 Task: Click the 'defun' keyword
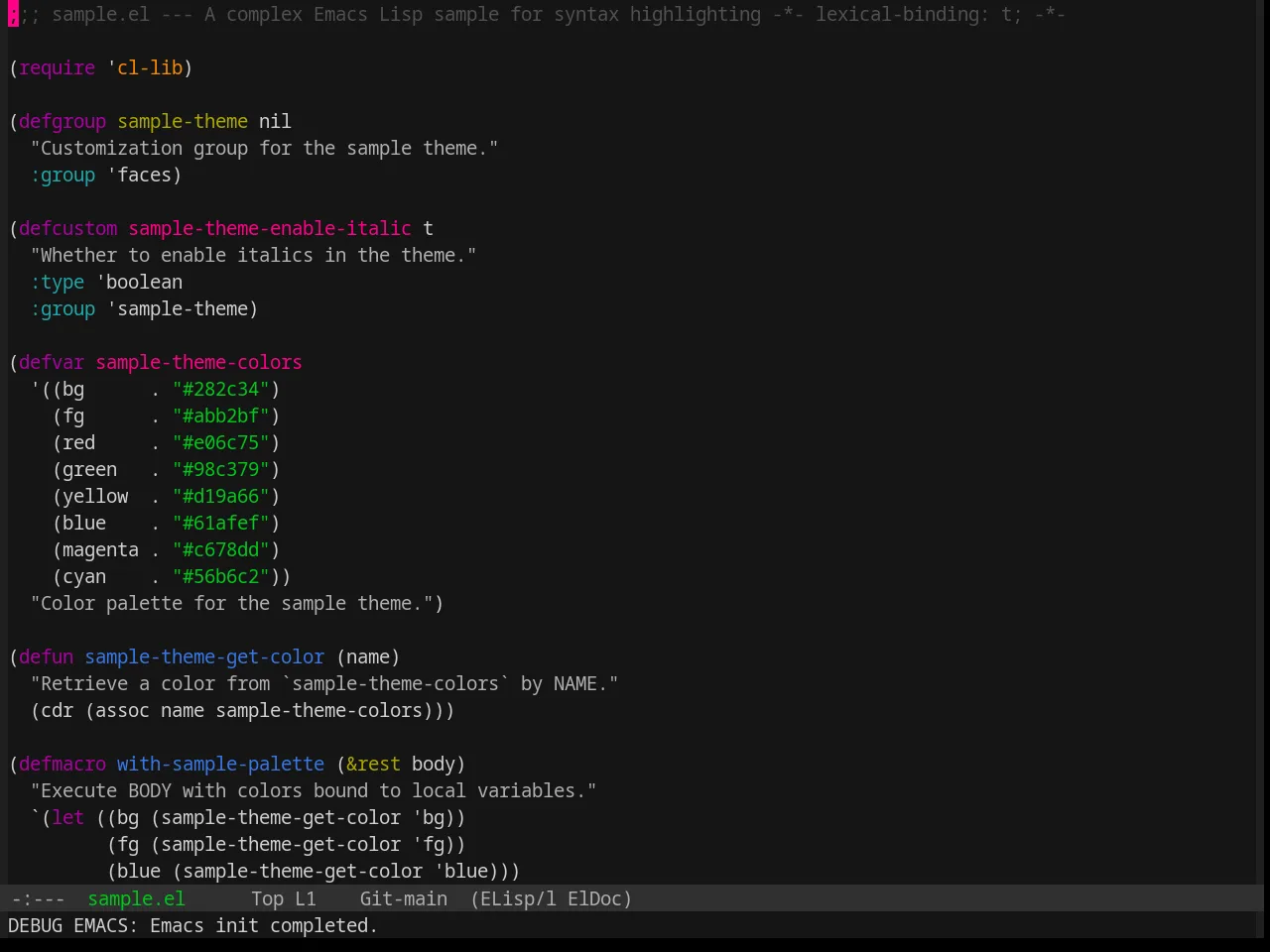tap(46, 656)
